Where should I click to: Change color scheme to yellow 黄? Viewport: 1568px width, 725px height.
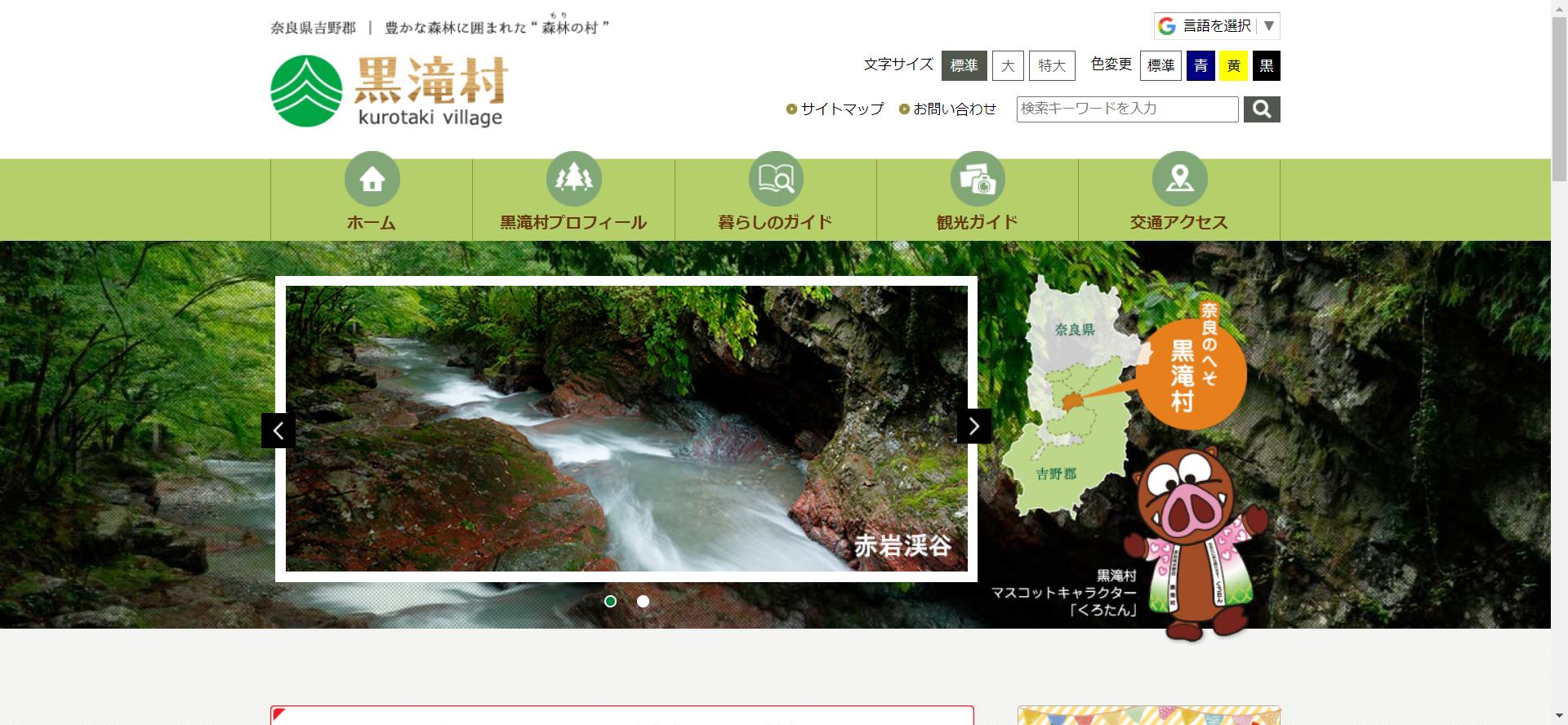pos(1233,66)
